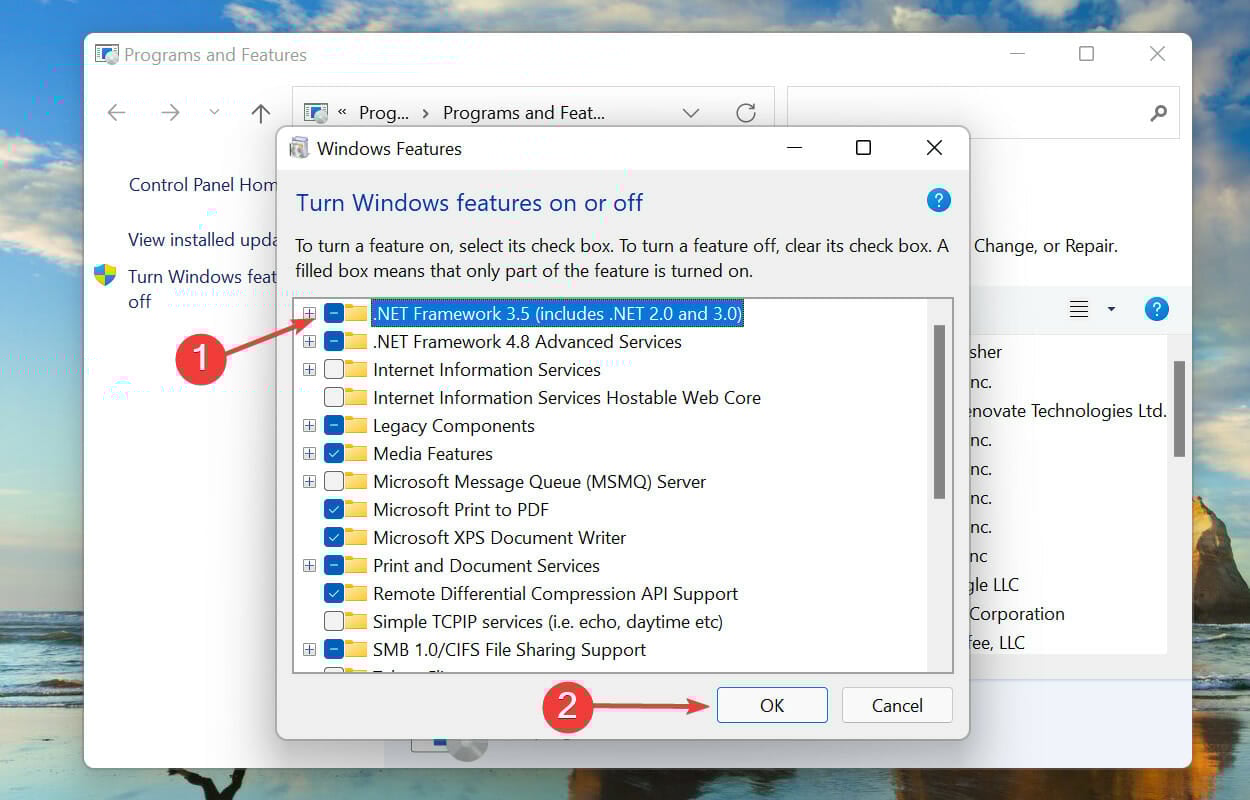Click the Programs and Features search box
The image size is (1250, 800).
[x=983, y=113]
